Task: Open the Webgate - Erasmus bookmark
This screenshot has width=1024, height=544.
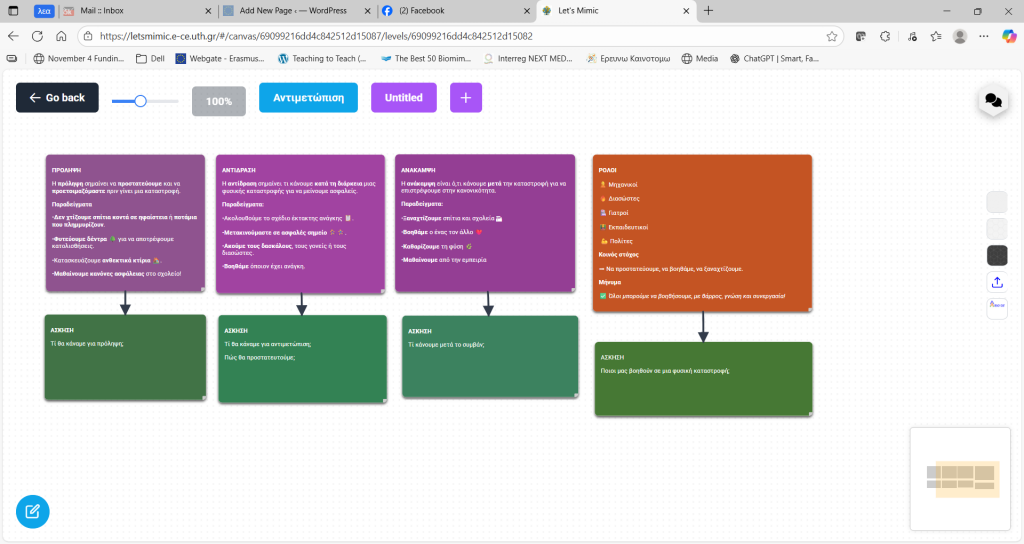Action: 220,59
